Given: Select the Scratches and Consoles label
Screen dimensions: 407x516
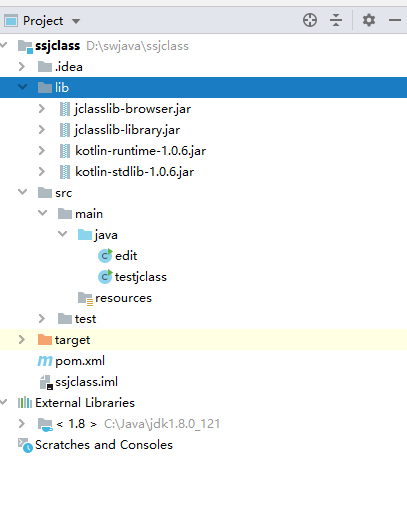Looking at the screenshot, I should coord(104,445).
